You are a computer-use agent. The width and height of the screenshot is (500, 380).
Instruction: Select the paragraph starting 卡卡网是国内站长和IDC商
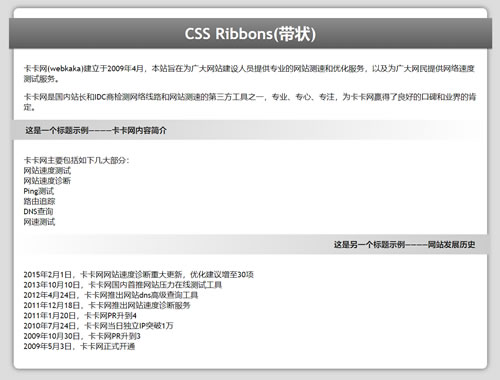pos(249,102)
